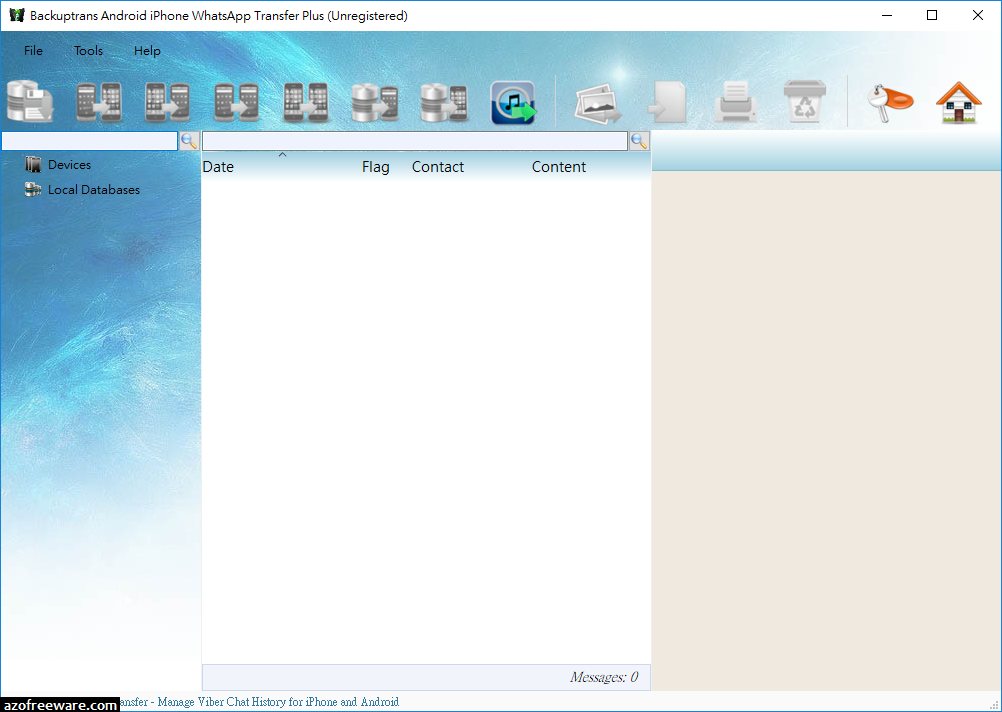Sort messages by the Date column

218,167
